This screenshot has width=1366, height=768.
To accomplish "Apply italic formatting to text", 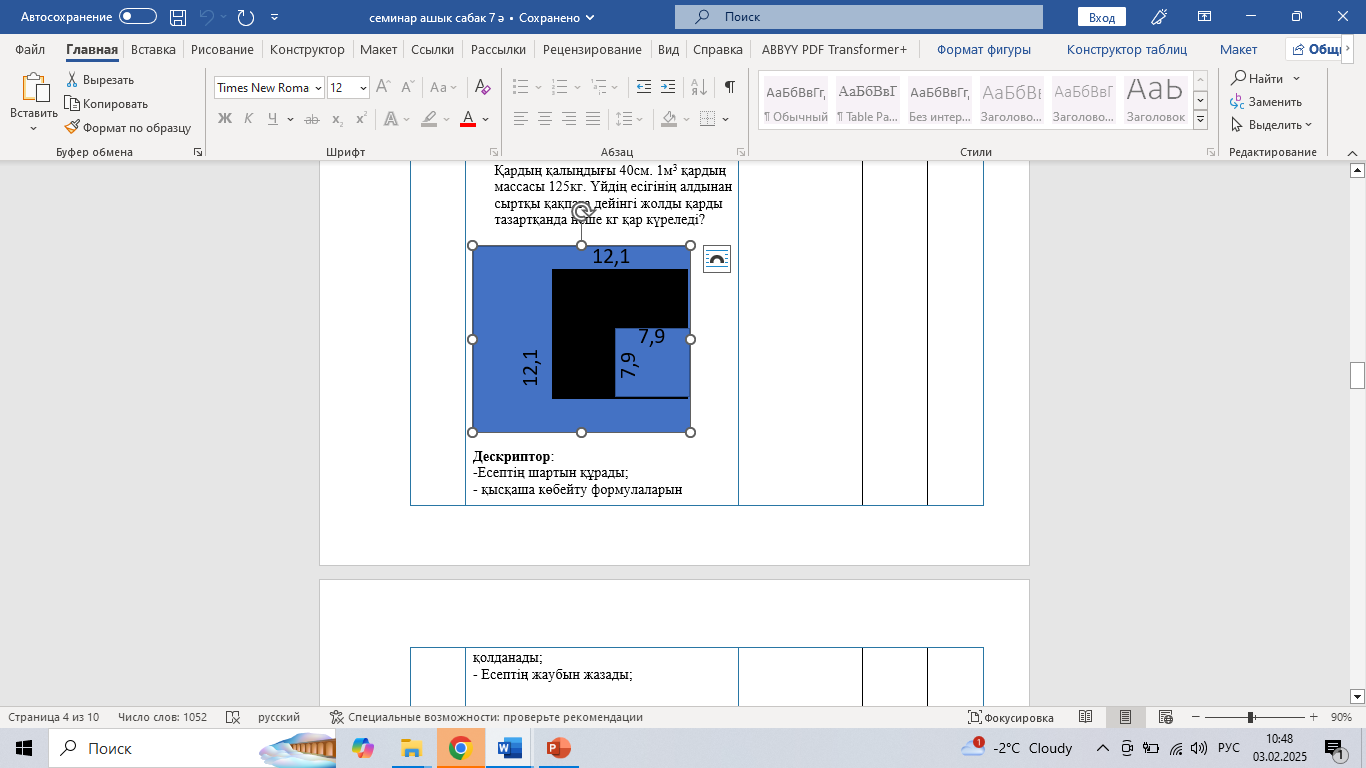I will click(248, 119).
